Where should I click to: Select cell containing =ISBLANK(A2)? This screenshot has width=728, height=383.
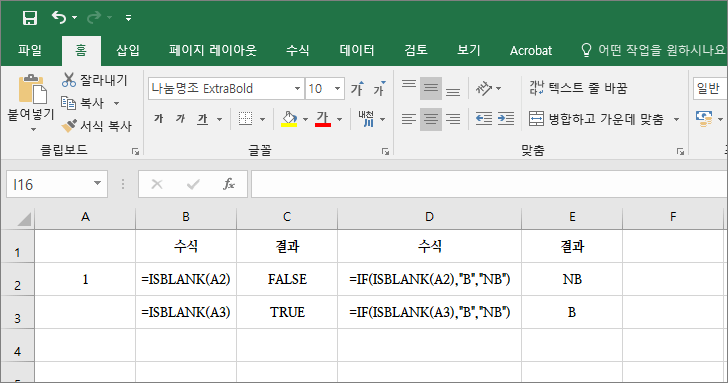[x=186, y=279]
